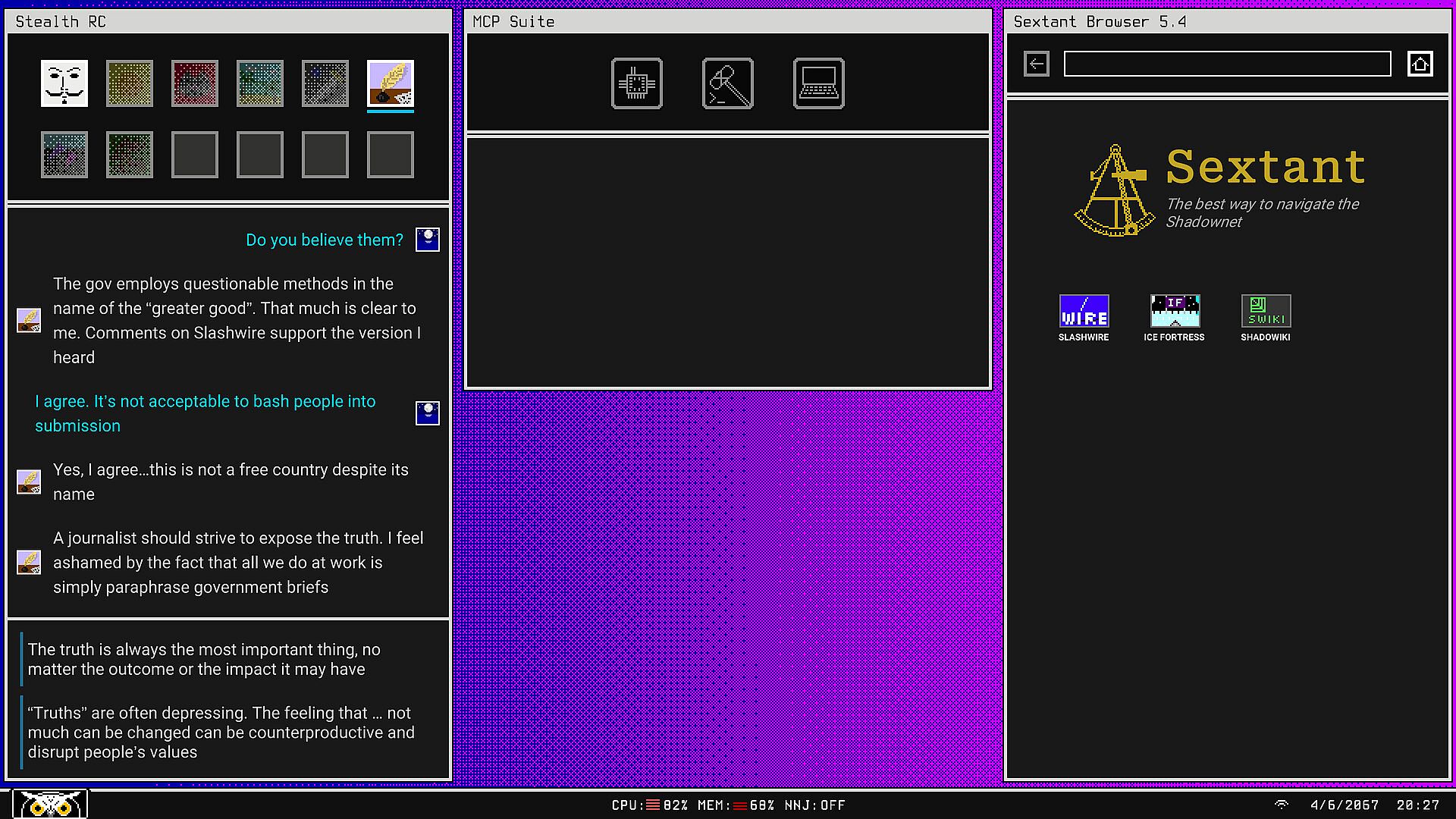Select the feather quill journalist contact
Viewport: 1456px width, 819px height.
391,83
